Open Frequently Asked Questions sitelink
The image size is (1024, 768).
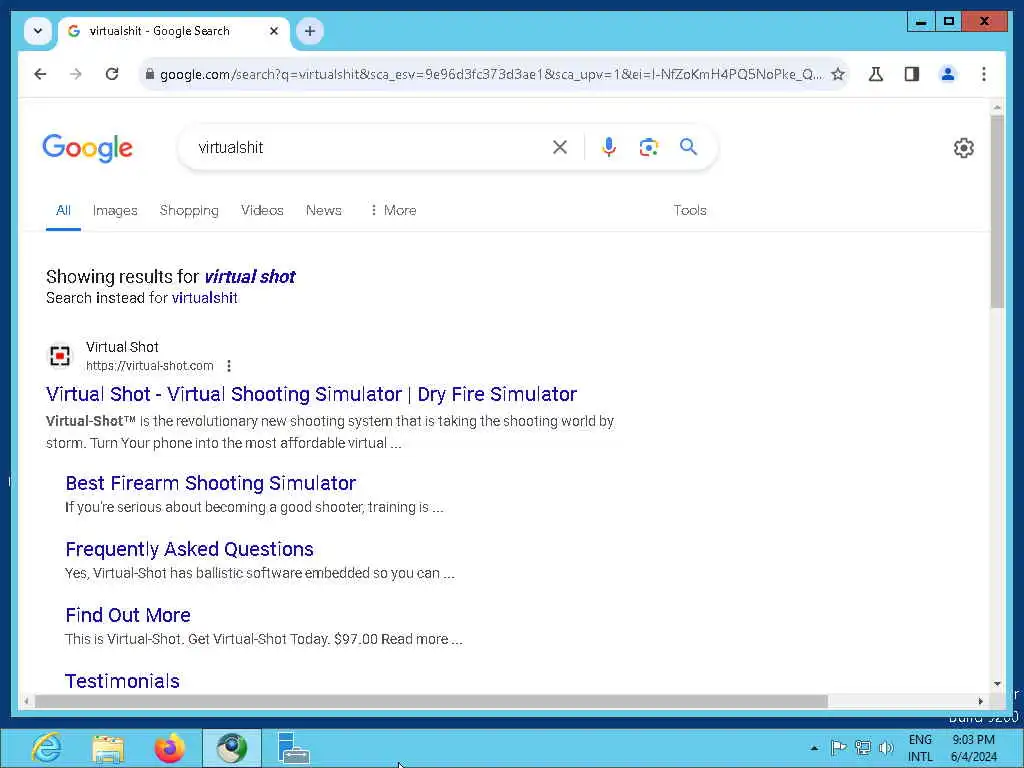(189, 549)
